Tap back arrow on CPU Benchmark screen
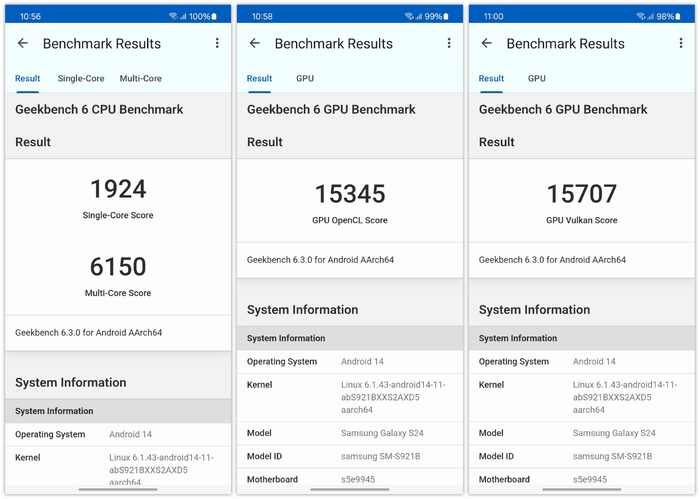 click(x=23, y=43)
